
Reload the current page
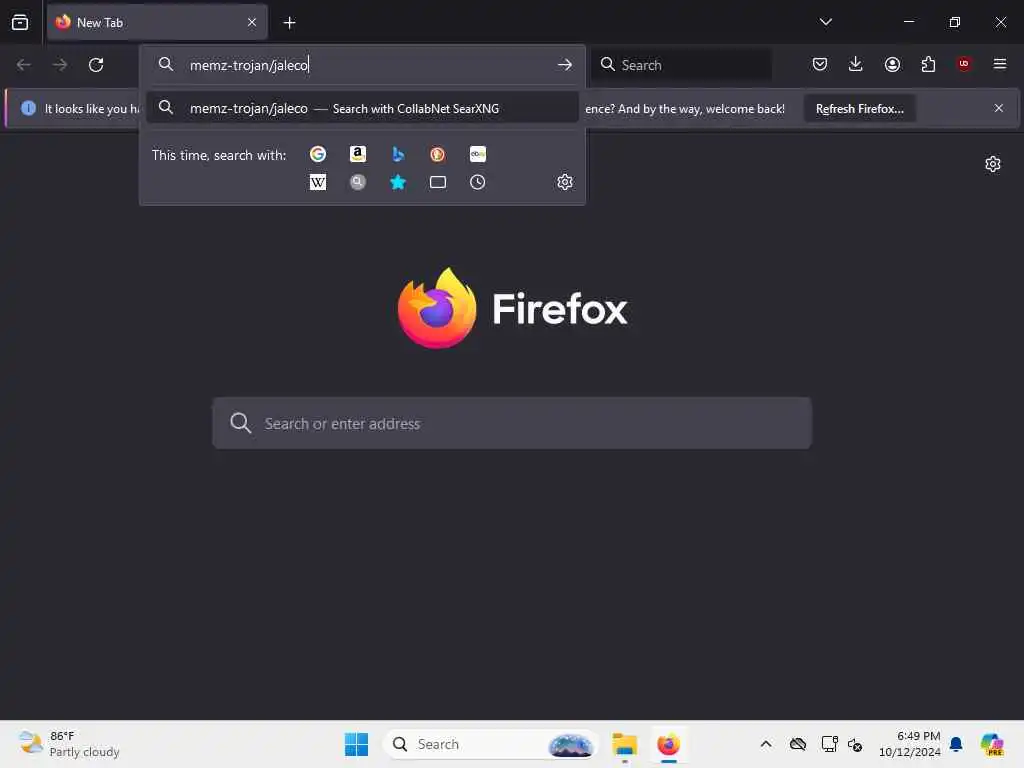point(96,65)
